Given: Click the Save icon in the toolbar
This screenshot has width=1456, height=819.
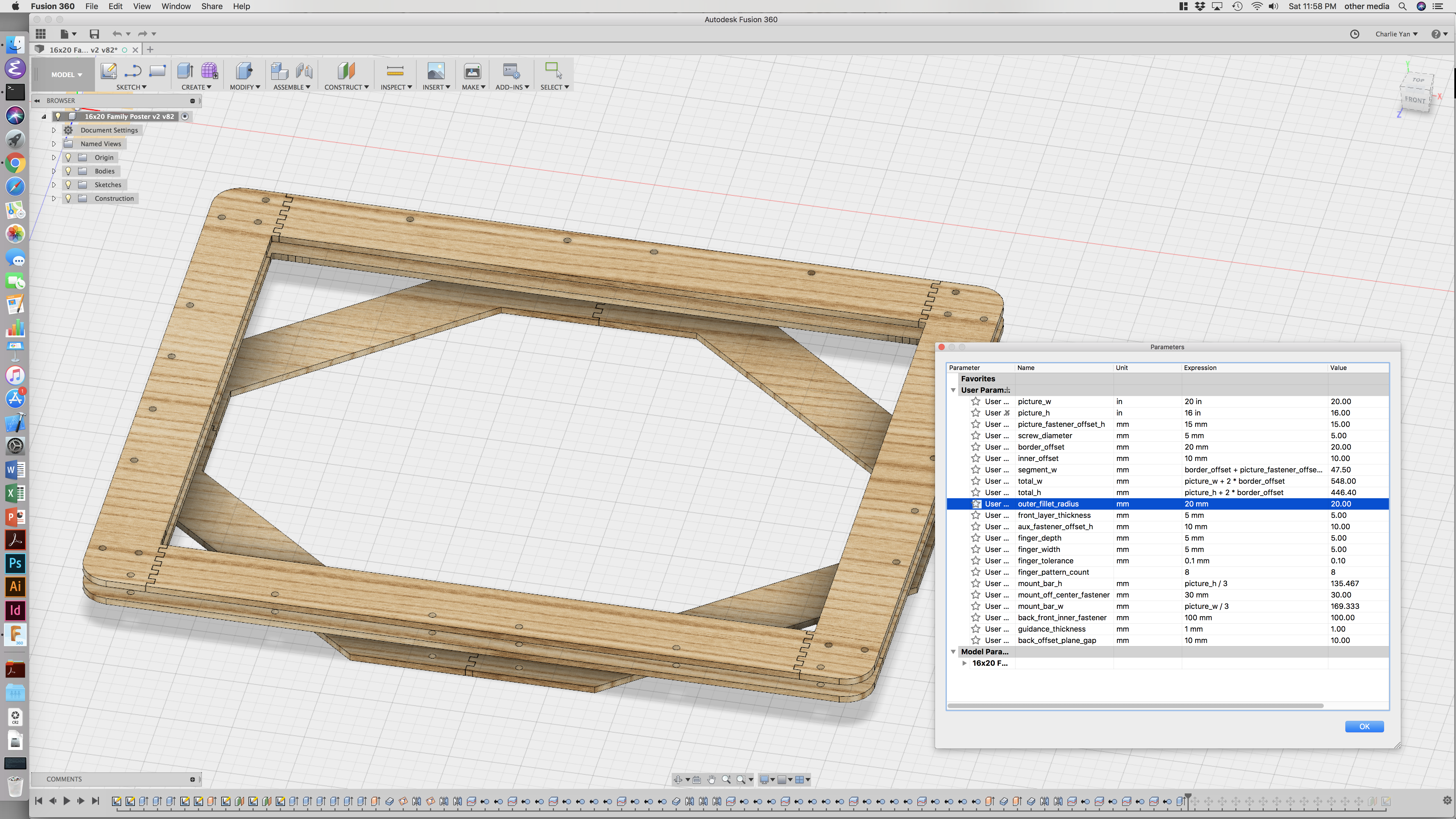Looking at the screenshot, I should 94,34.
